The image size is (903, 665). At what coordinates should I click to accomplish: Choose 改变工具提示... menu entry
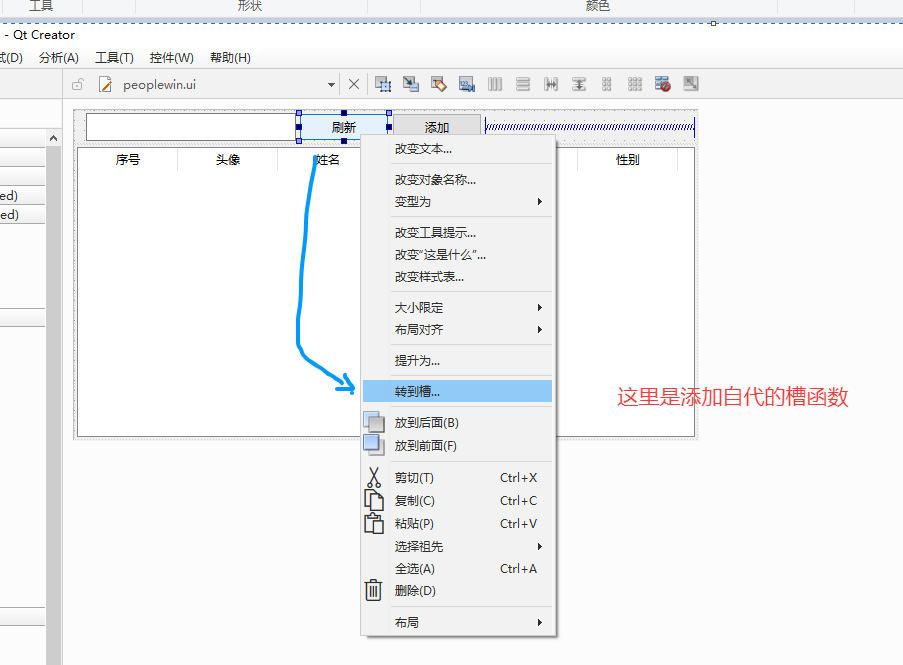click(457, 233)
